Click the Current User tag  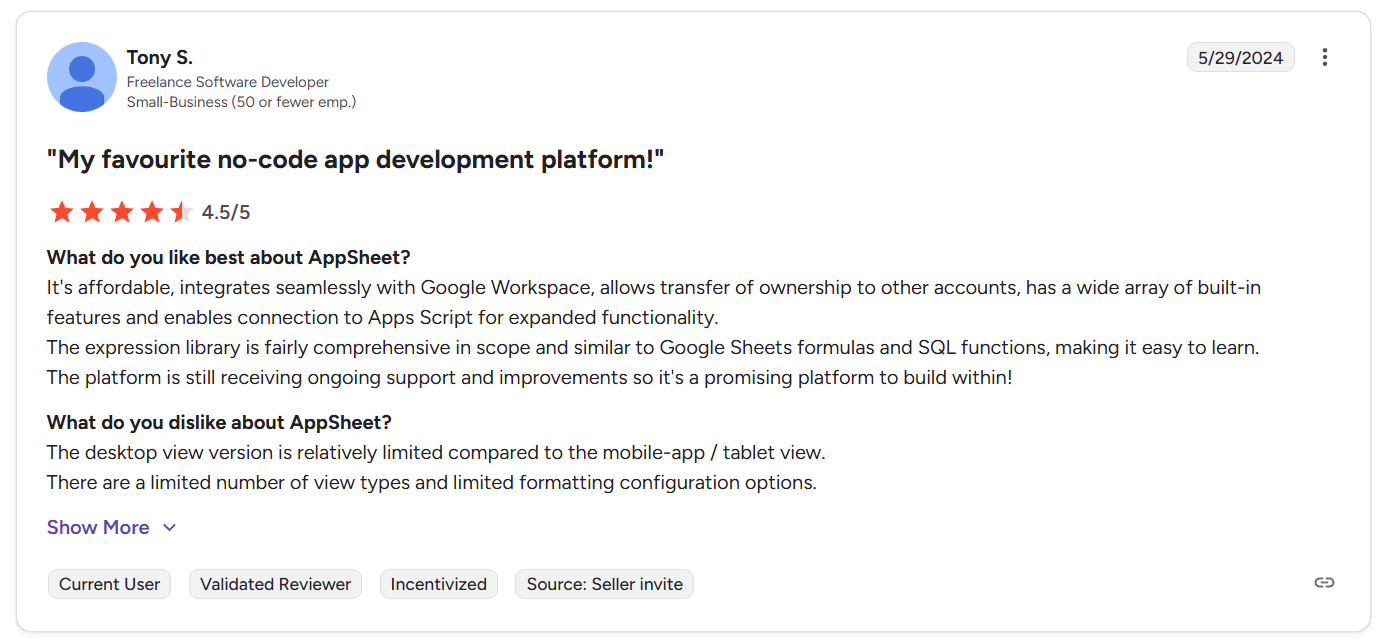tap(110, 584)
